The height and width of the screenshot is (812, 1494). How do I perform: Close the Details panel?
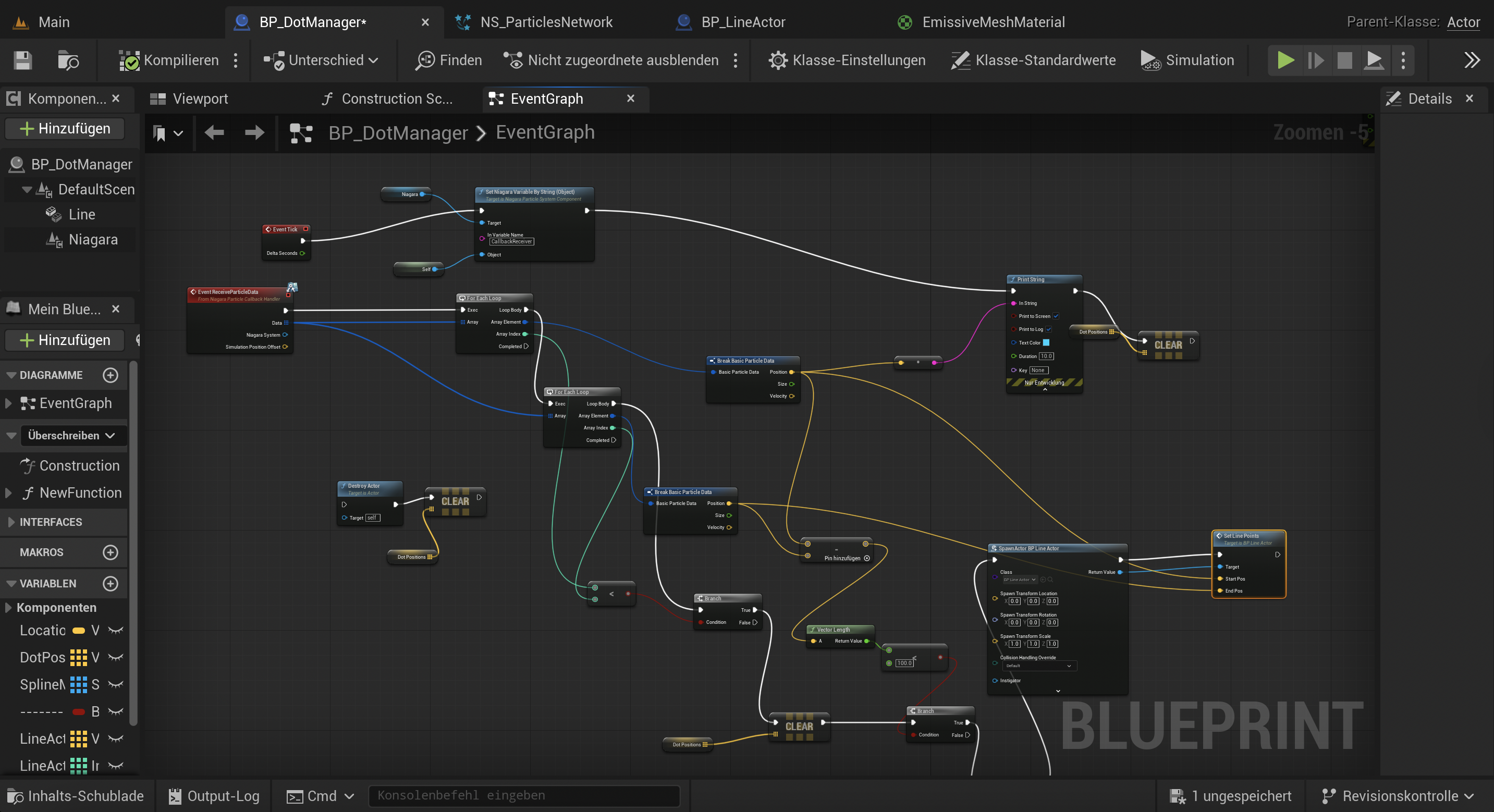click(1469, 99)
